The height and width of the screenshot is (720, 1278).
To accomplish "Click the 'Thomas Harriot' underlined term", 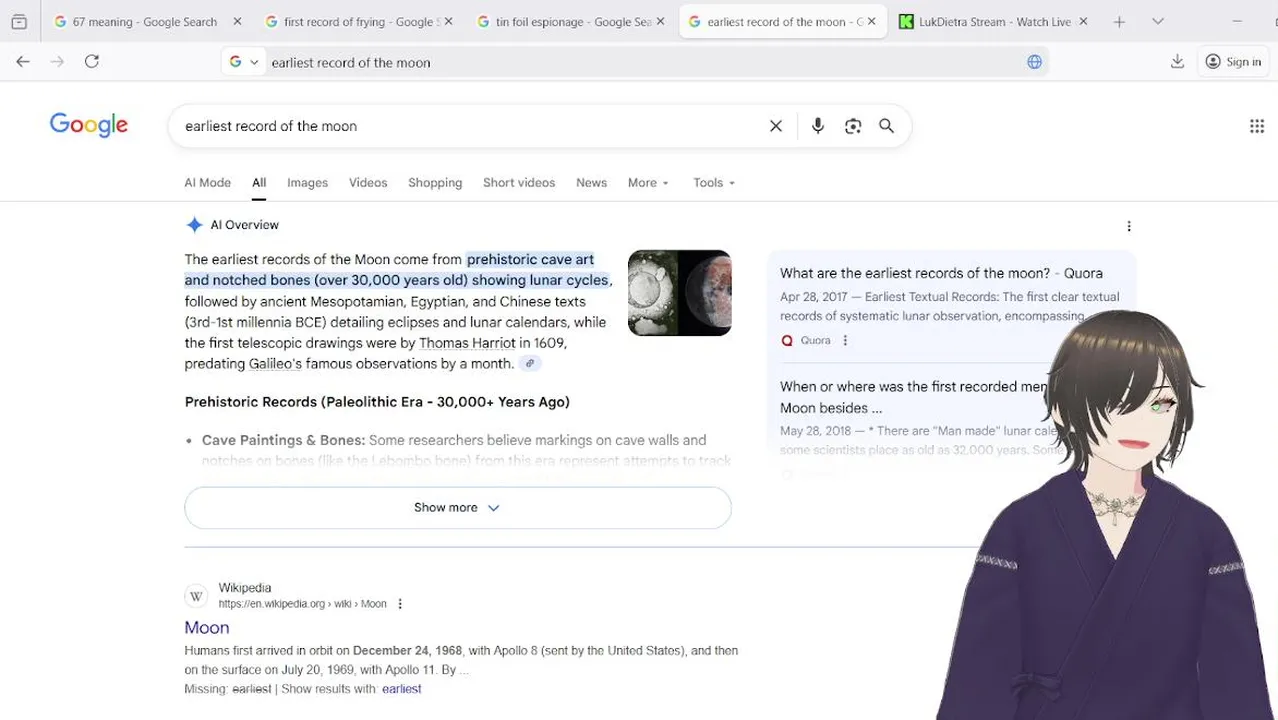I will click(467, 343).
